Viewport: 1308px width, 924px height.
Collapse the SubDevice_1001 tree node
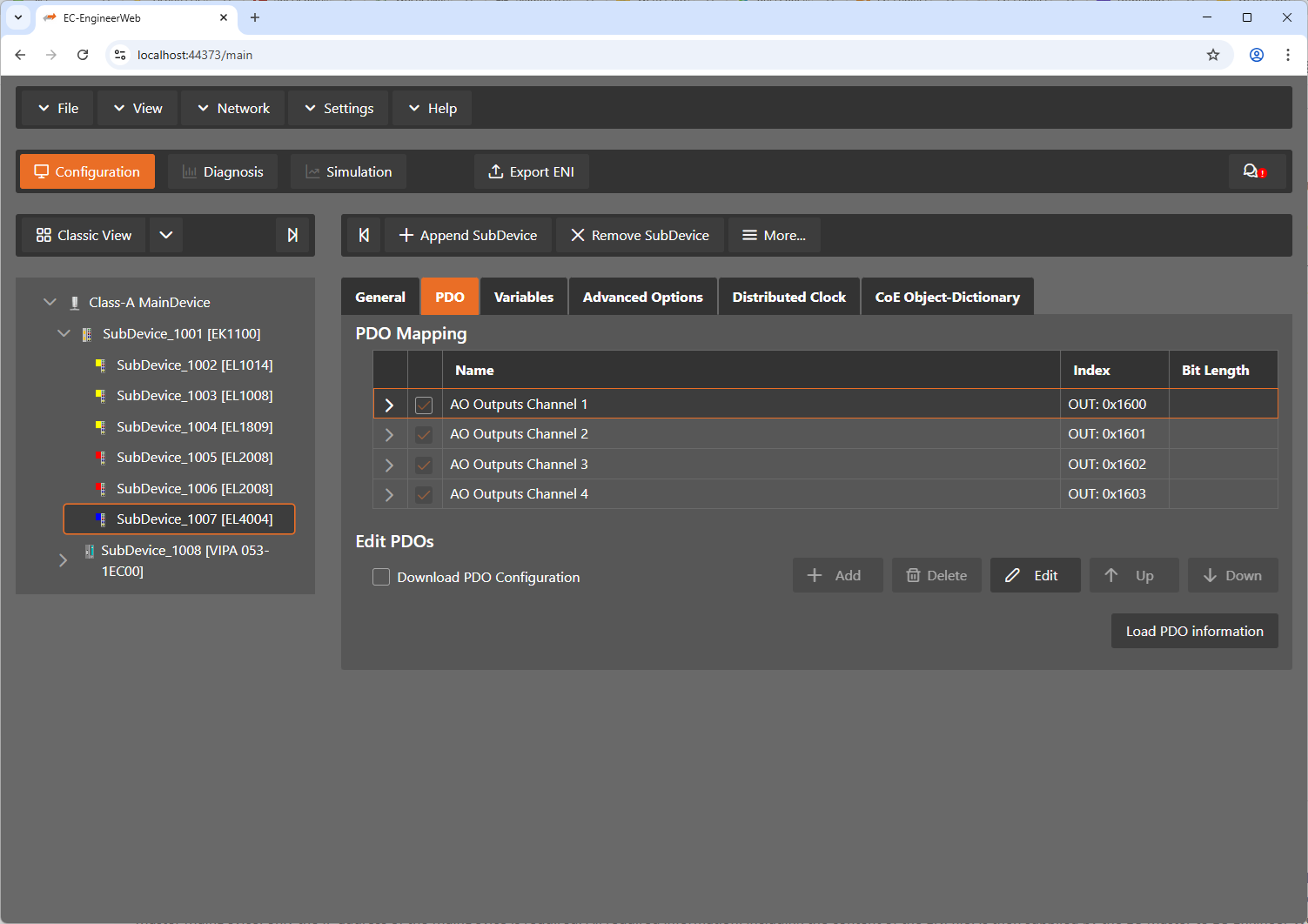click(64, 333)
